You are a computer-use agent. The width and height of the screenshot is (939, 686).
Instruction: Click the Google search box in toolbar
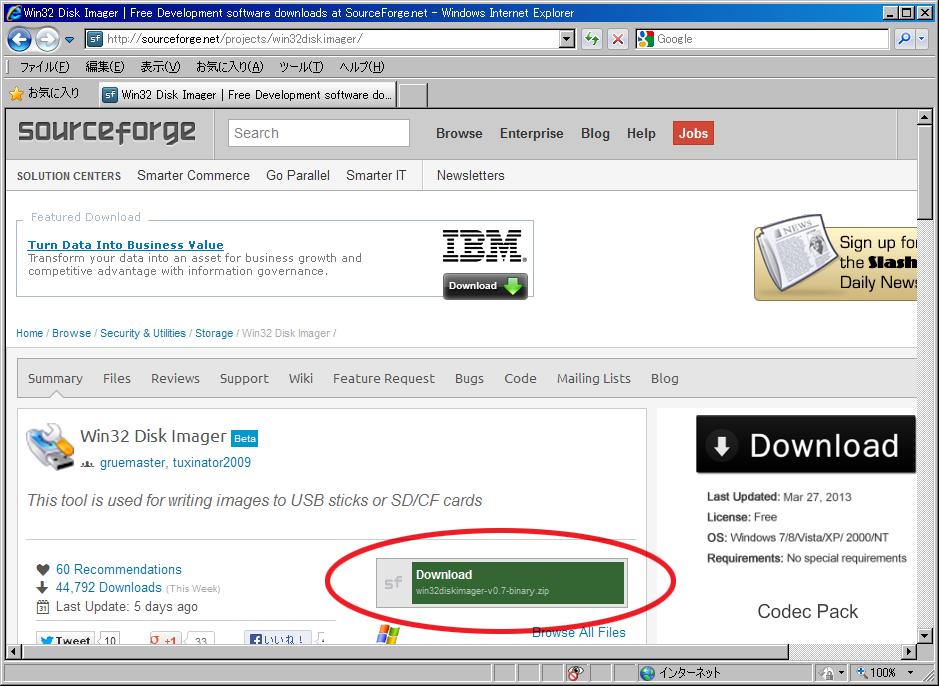point(771,39)
